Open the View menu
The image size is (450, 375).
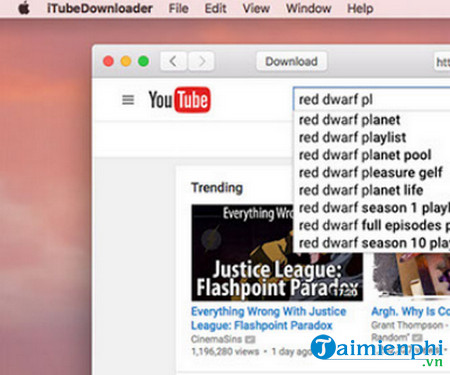coord(256,8)
